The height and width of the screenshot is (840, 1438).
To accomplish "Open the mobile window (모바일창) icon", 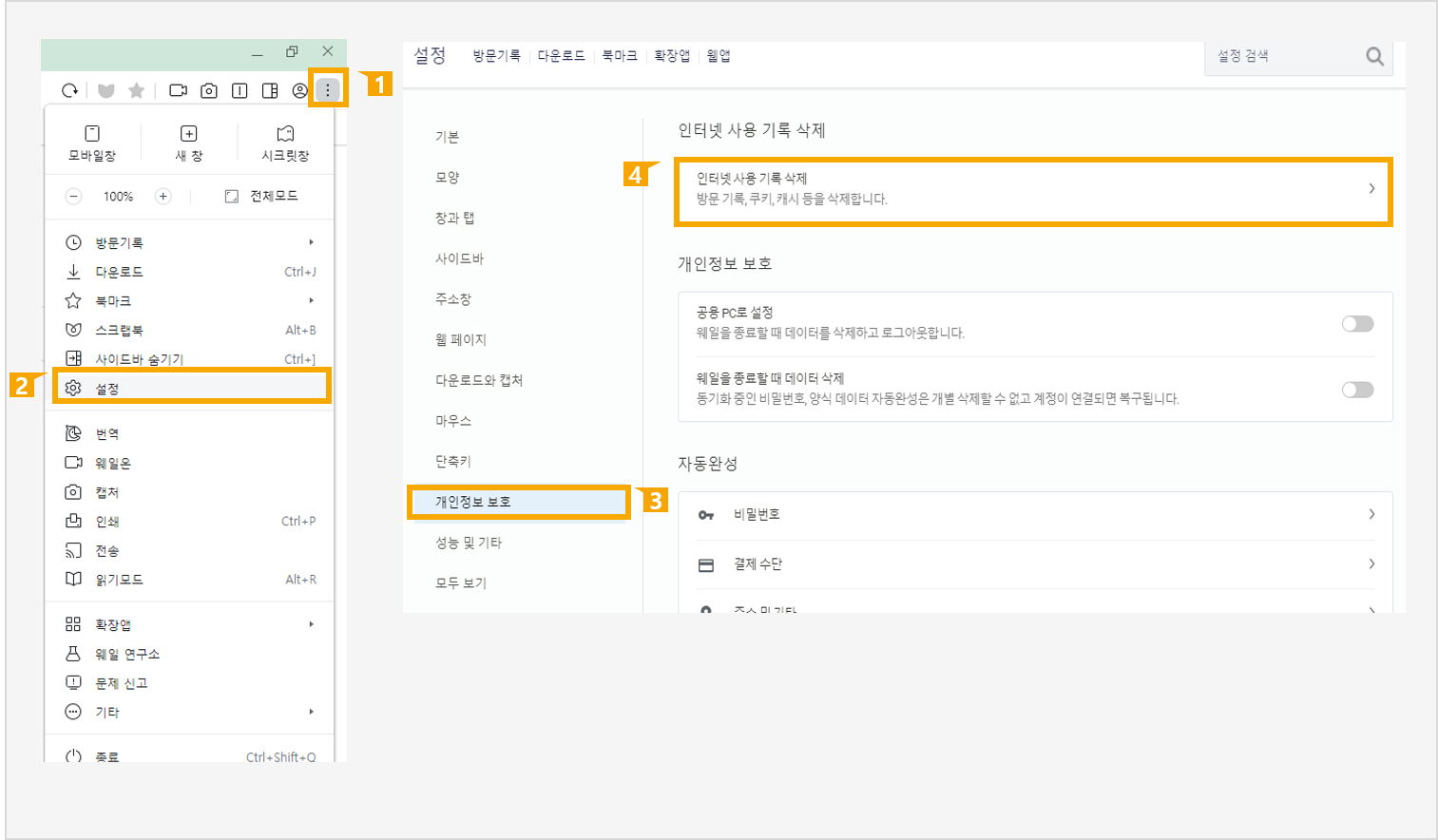I will pos(92,142).
